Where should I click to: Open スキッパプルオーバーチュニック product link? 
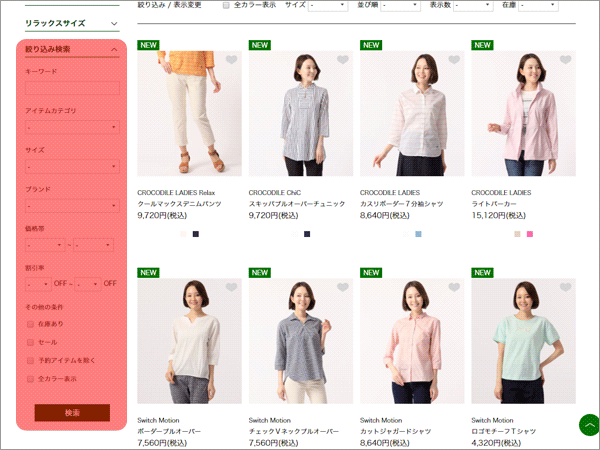297,204
